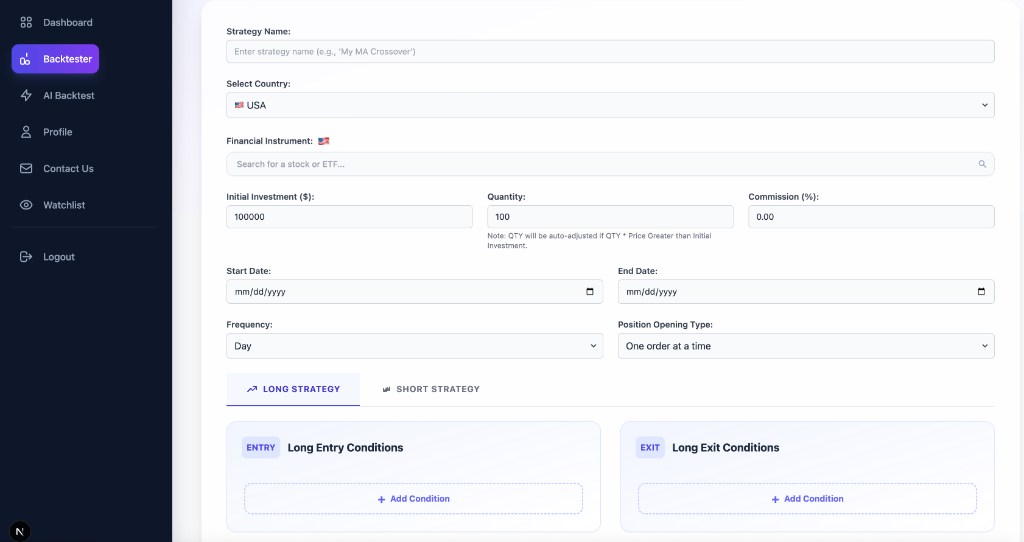Click the Next.js logo badge at bottom left
The width and height of the screenshot is (1024, 542).
click(20, 530)
